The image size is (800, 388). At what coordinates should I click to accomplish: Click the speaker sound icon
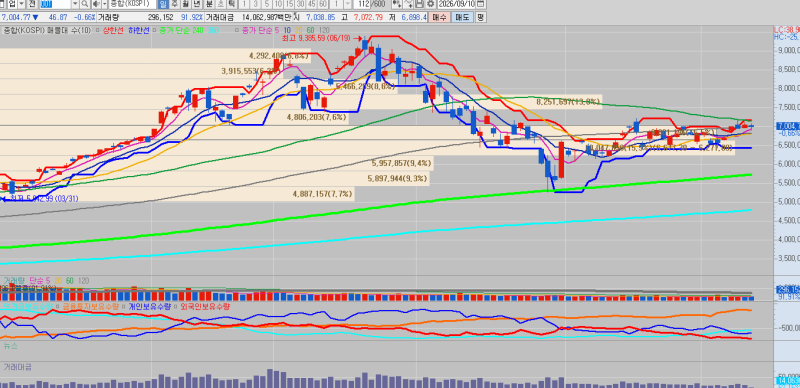pos(95,4)
